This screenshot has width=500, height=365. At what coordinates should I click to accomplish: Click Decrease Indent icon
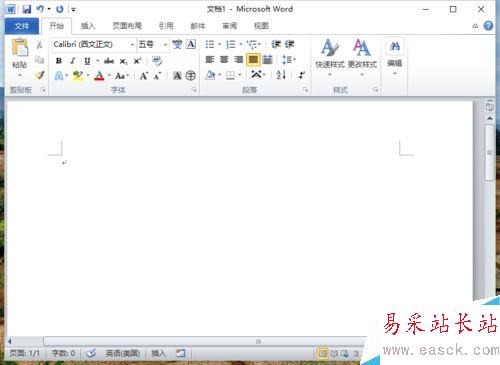click(x=276, y=44)
